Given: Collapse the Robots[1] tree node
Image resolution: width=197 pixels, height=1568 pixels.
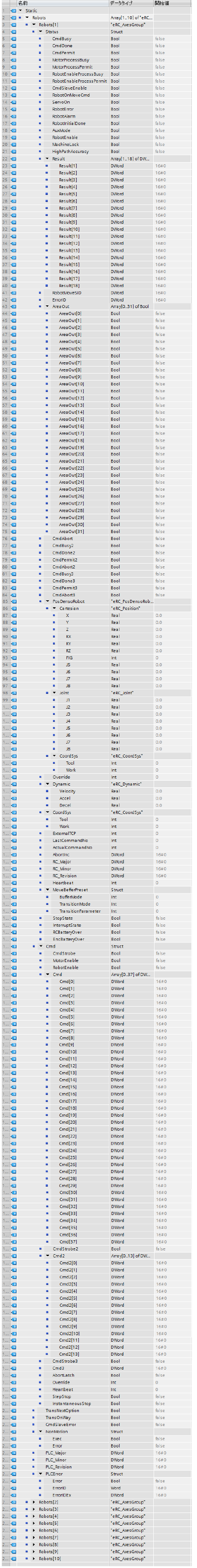Looking at the screenshot, I should click(34, 25).
